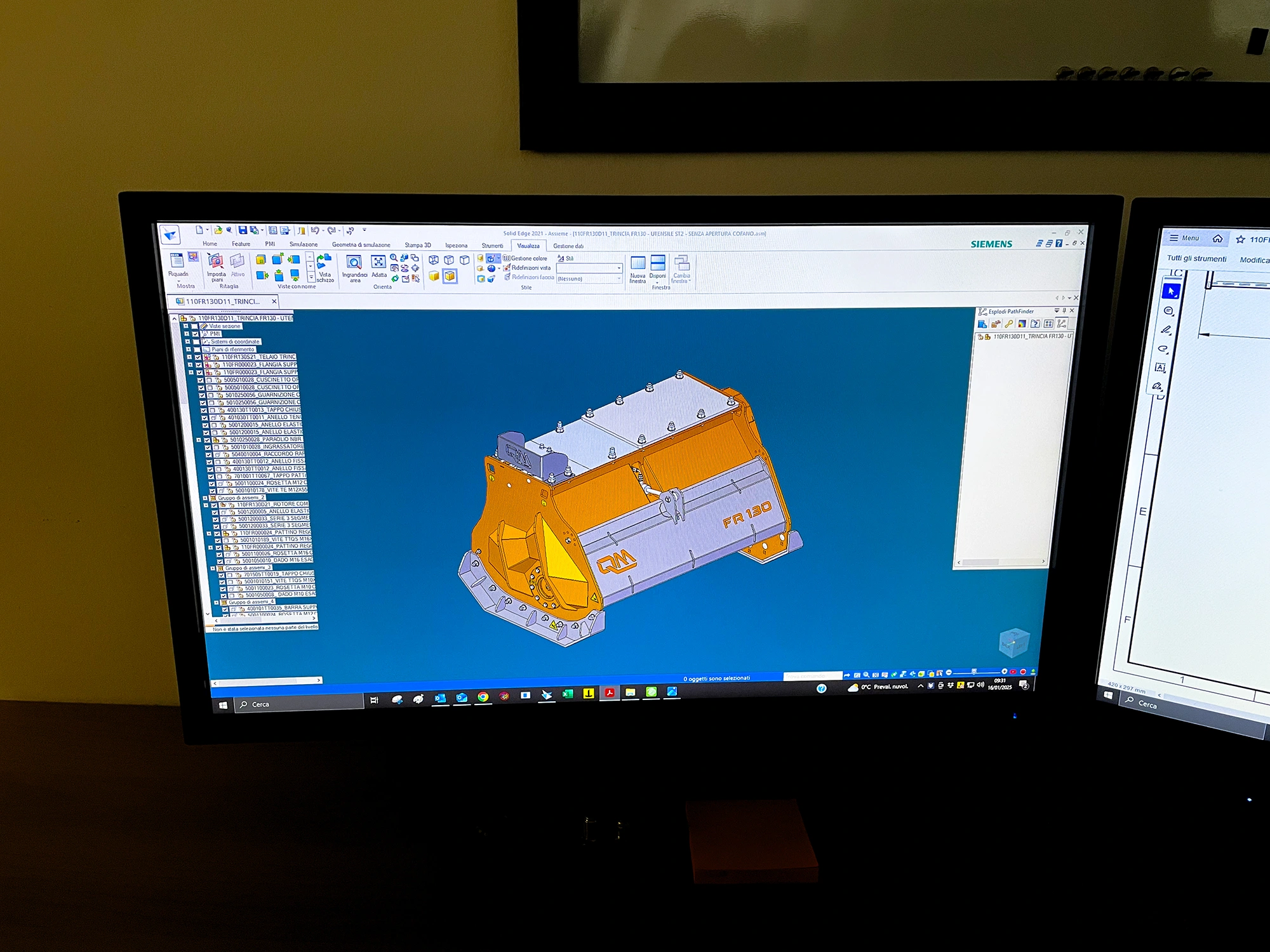Screen dimensions: 1270x952
Task: Expand the Viste con nome gallery arrow
Action: tap(311, 279)
